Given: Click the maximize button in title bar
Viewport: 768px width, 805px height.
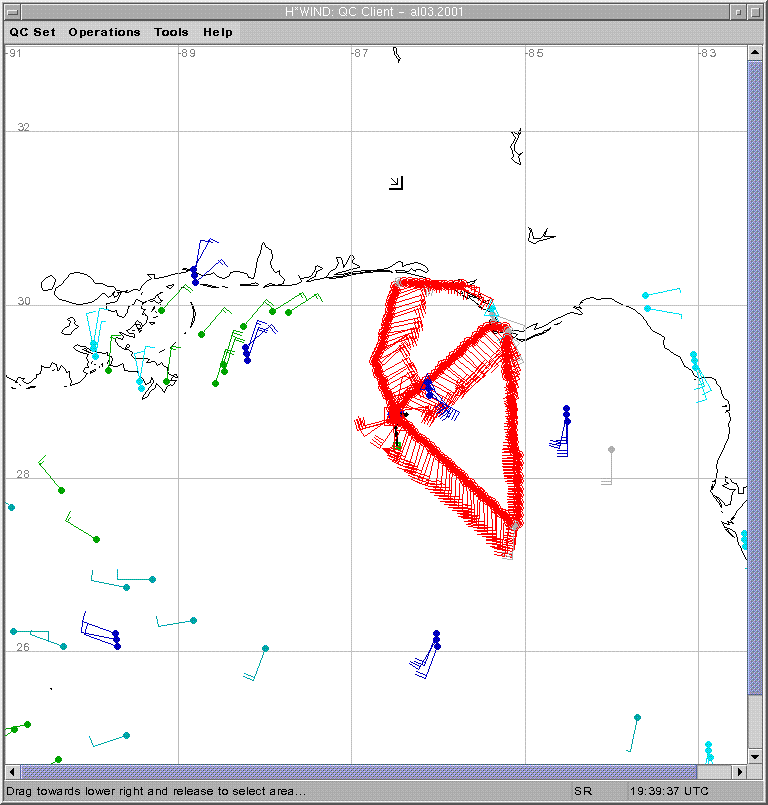Looking at the screenshot, I should [756, 11].
